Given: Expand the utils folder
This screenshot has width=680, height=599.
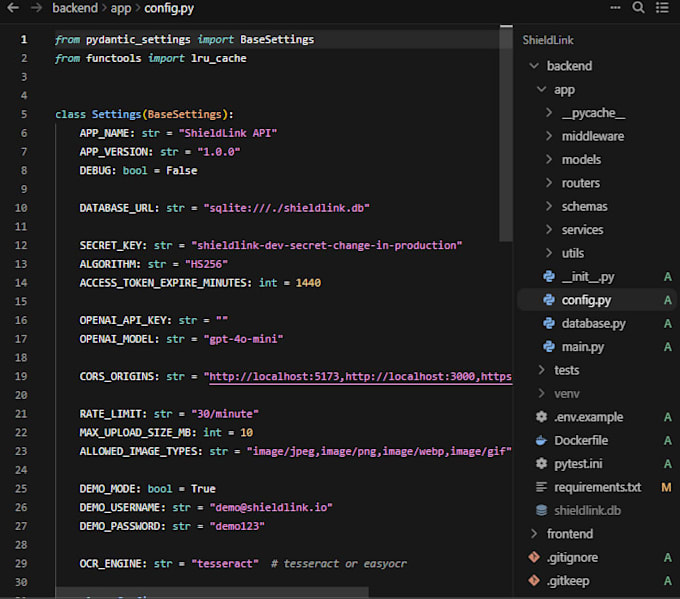Looking at the screenshot, I should coord(549,253).
